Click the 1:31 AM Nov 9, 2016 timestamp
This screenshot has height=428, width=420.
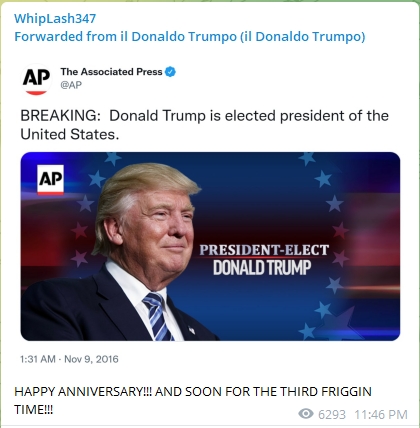69,359
